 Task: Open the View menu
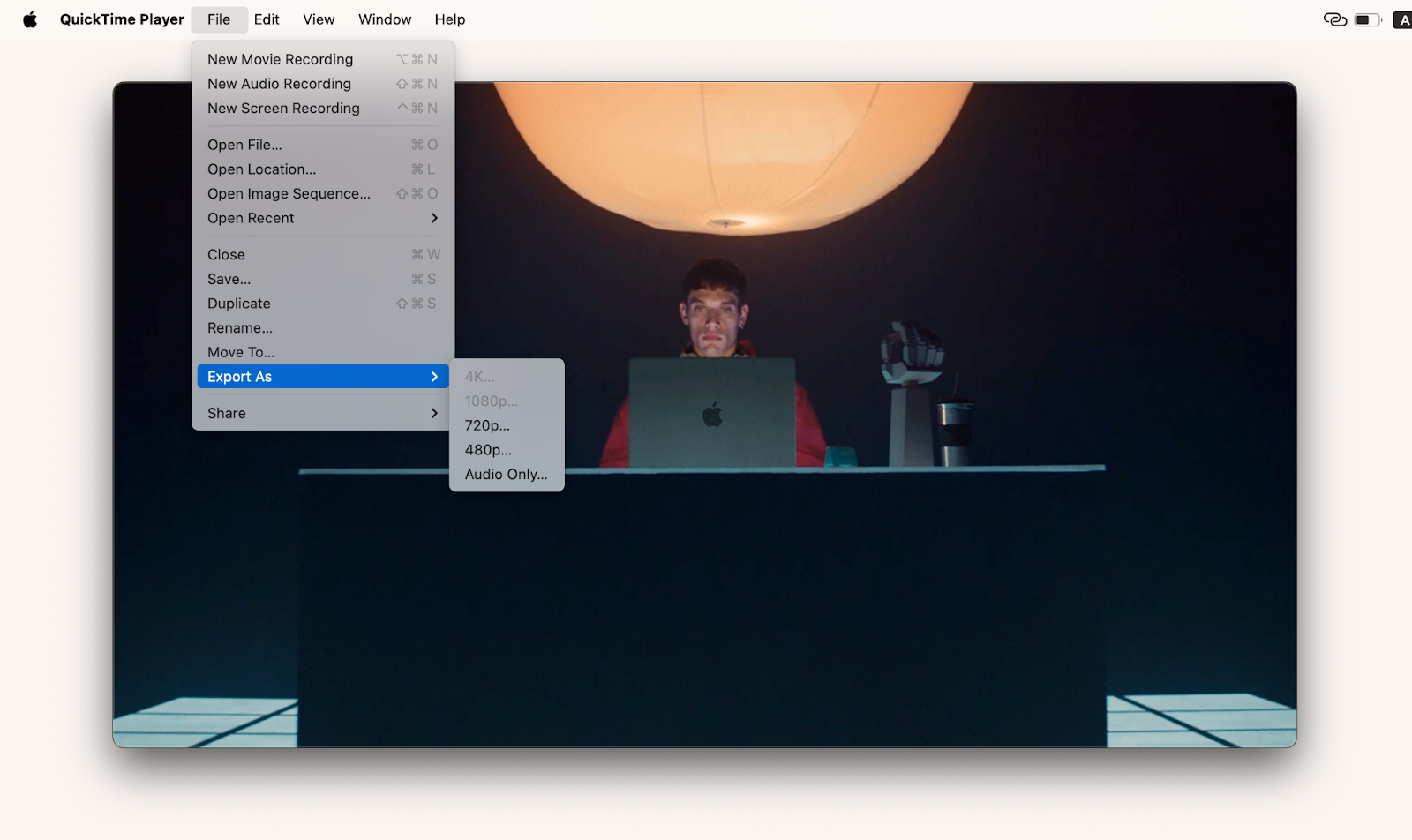[318, 19]
